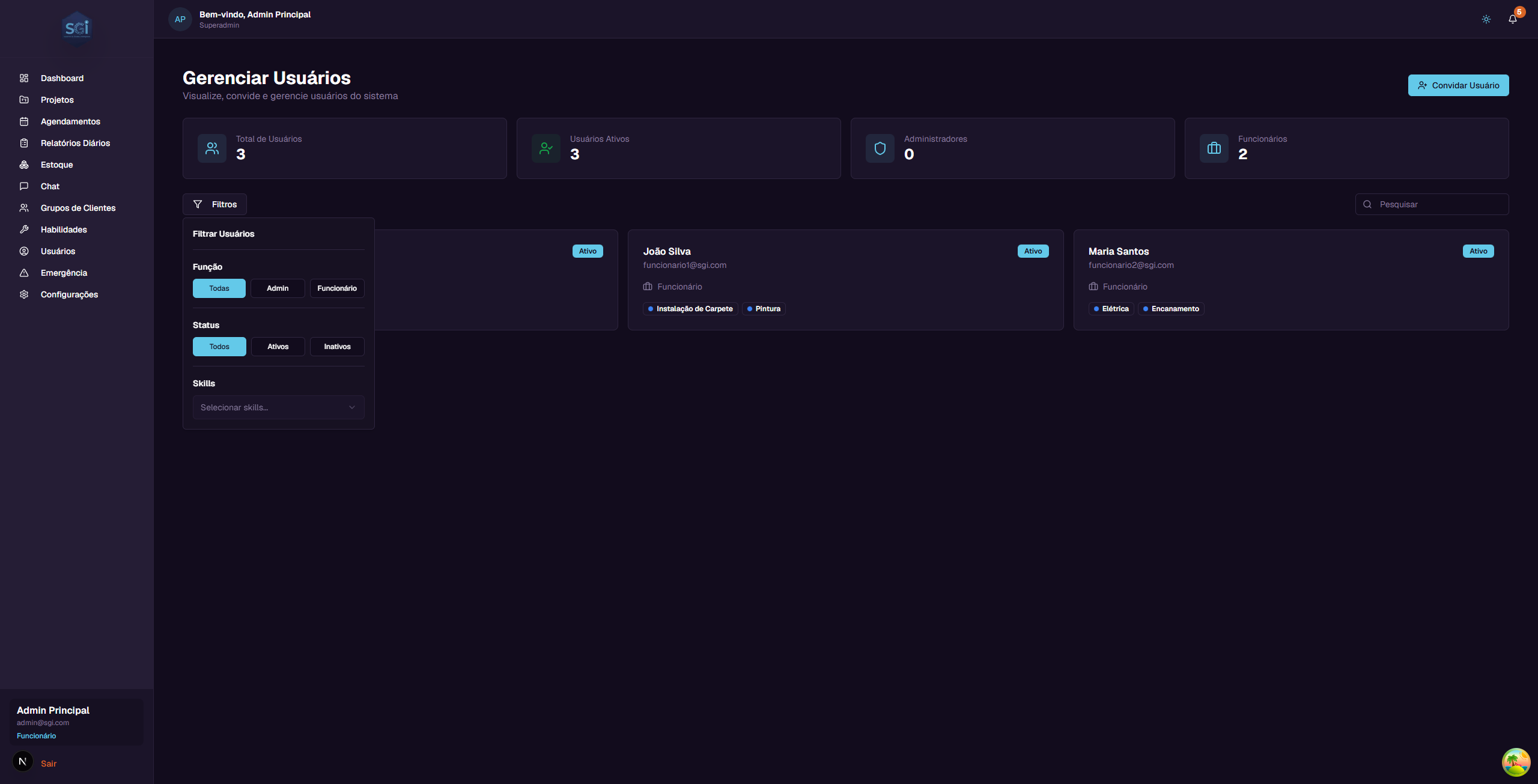Viewport: 1538px width, 784px height.
Task: Open the notifications bell
Action: [x=1512, y=19]
